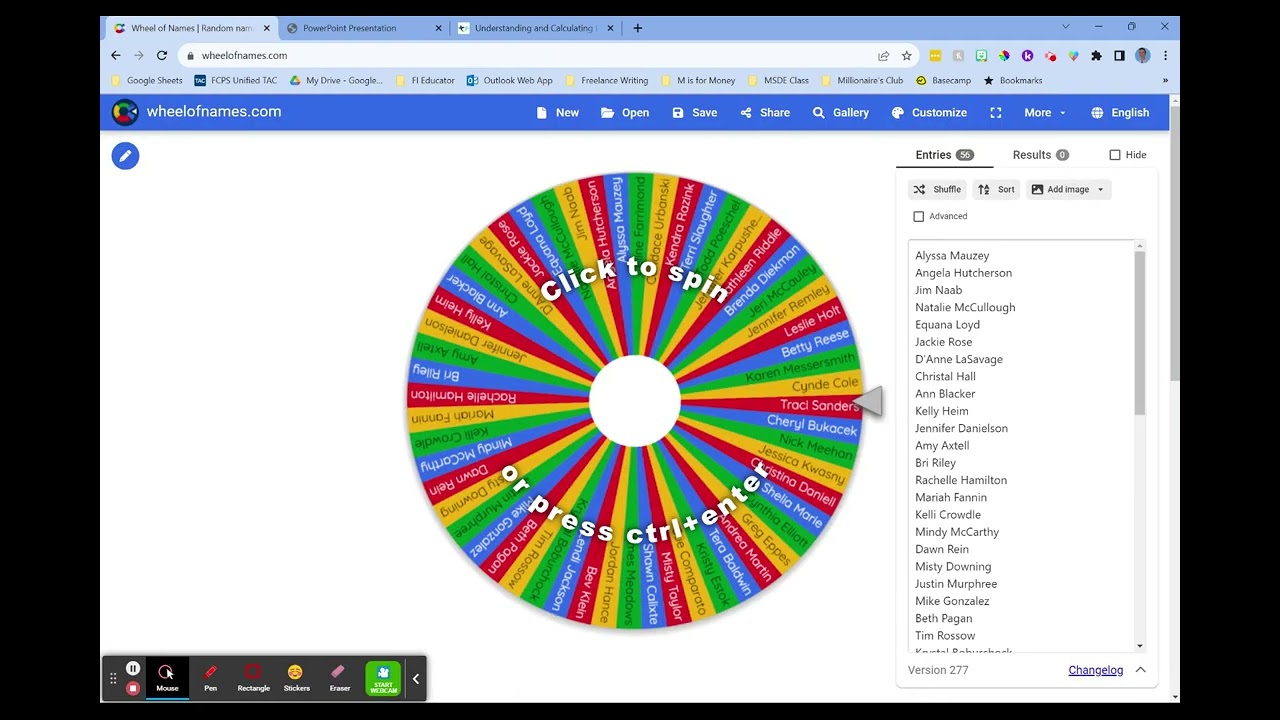The width and height of the screenshot is (1280, 720).
Task: Open the Outlook Web App bookmark
Action: point(509,80)
